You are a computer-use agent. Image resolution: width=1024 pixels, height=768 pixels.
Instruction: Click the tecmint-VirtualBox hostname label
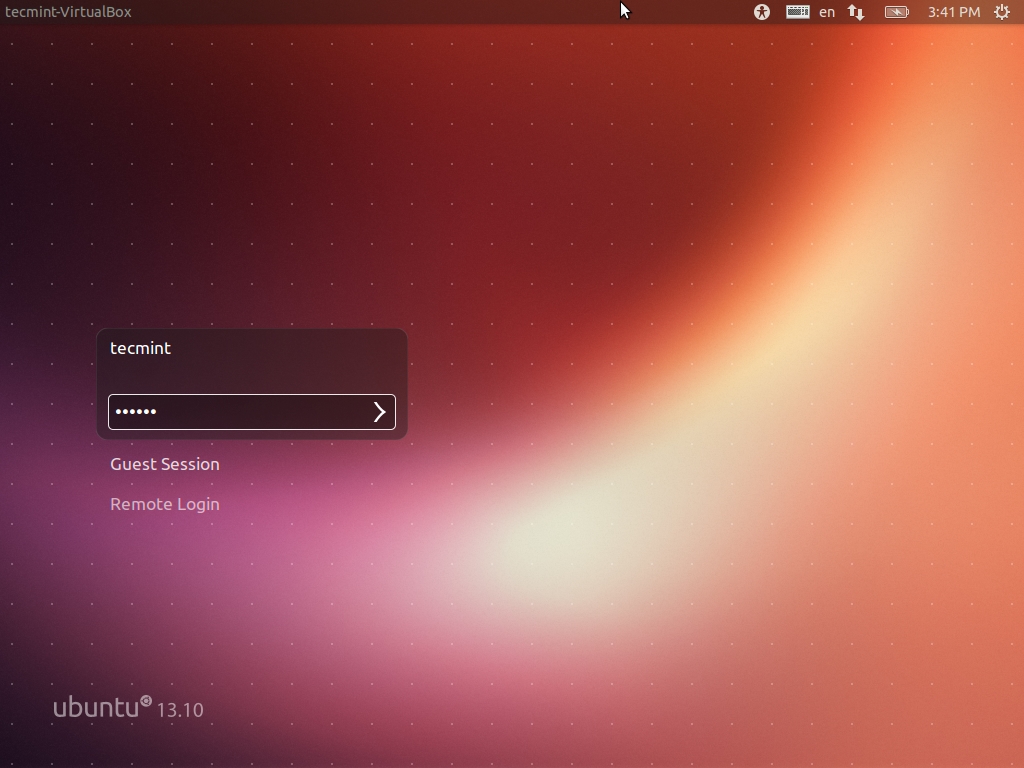(68, 12)
